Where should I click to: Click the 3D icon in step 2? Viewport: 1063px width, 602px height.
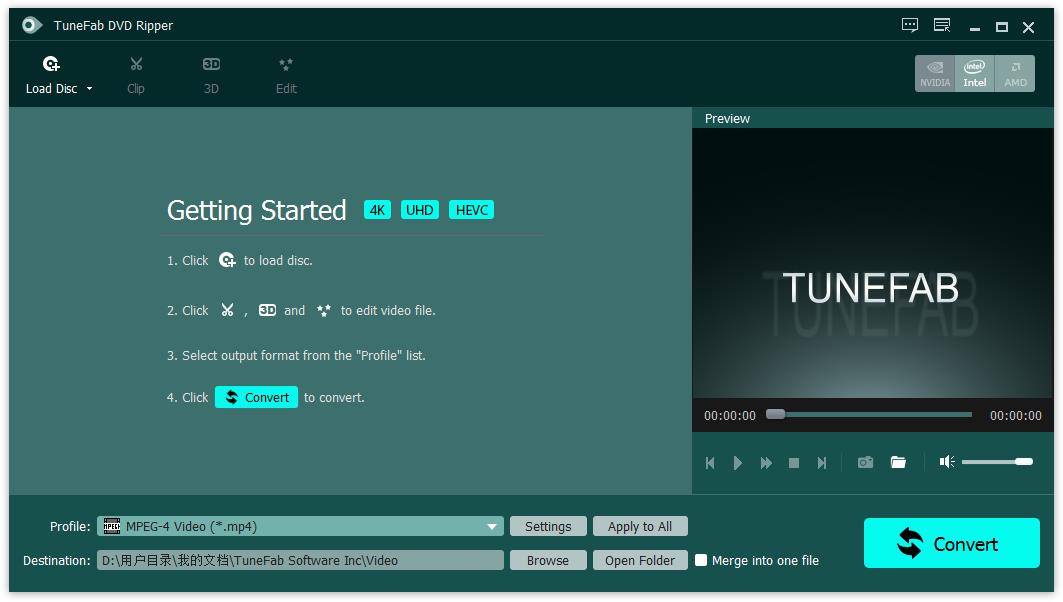point(267,310)
